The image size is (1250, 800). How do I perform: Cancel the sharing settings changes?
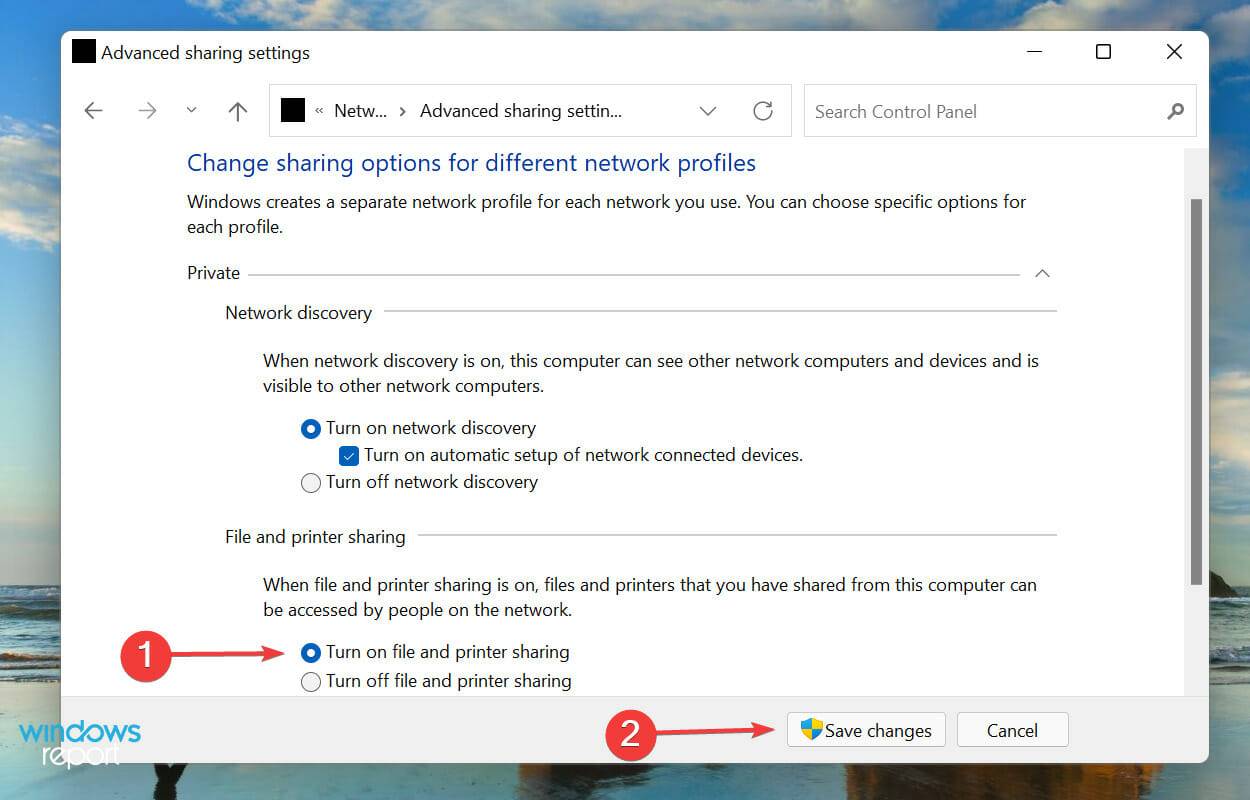click(1012, 730)
